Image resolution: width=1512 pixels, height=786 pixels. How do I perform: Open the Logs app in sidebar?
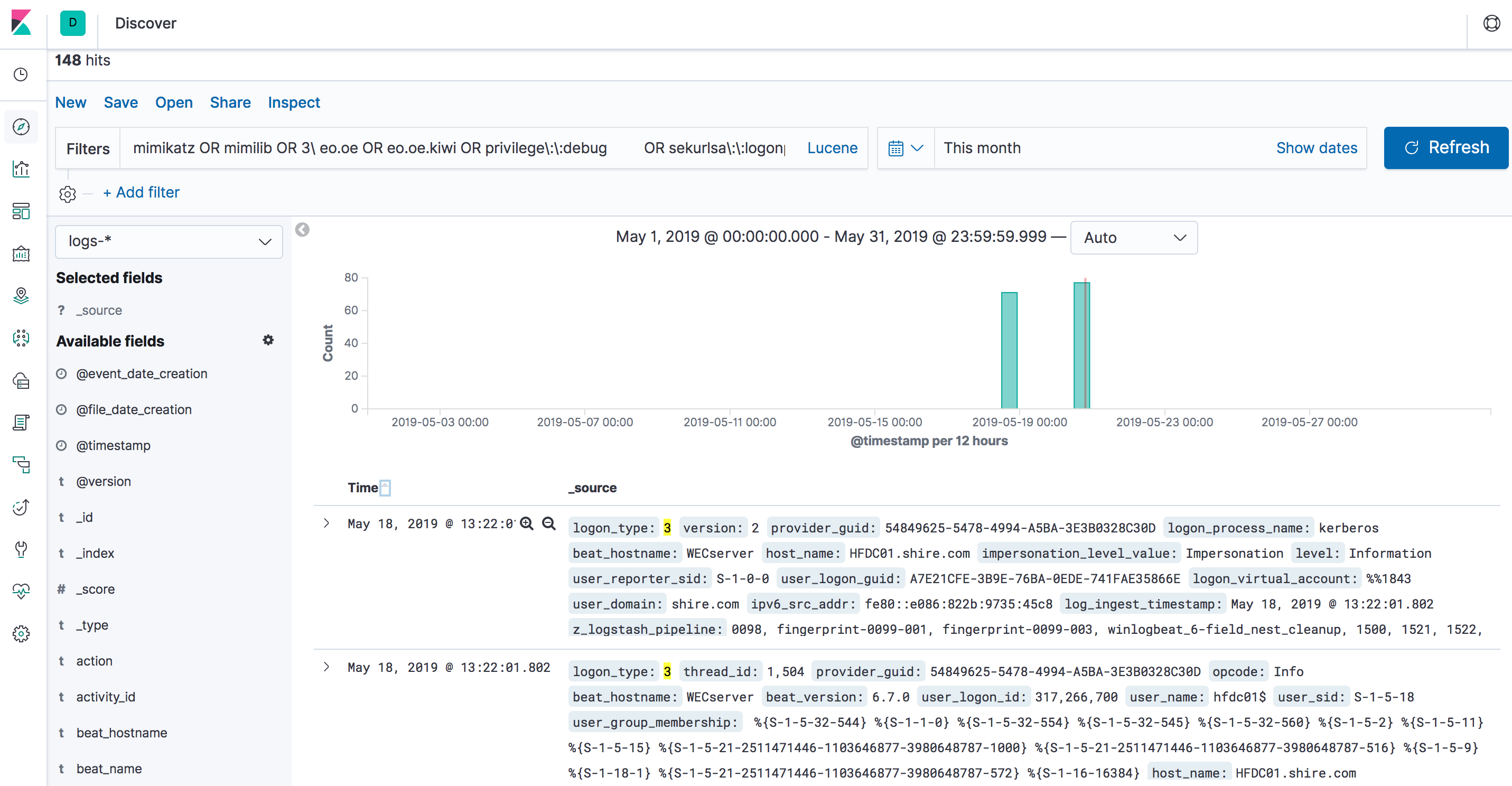(21, 422)
